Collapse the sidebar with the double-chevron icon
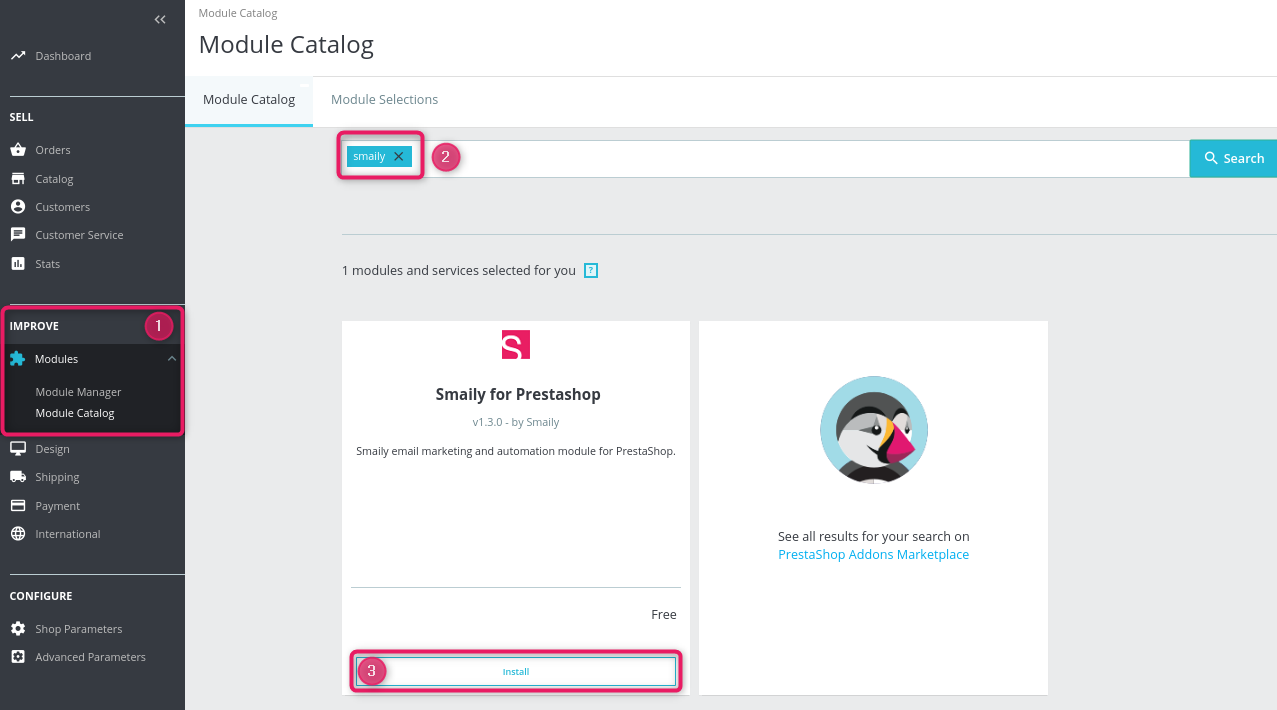This screenshot has width=1277, height=710. (x=160, y=19)
